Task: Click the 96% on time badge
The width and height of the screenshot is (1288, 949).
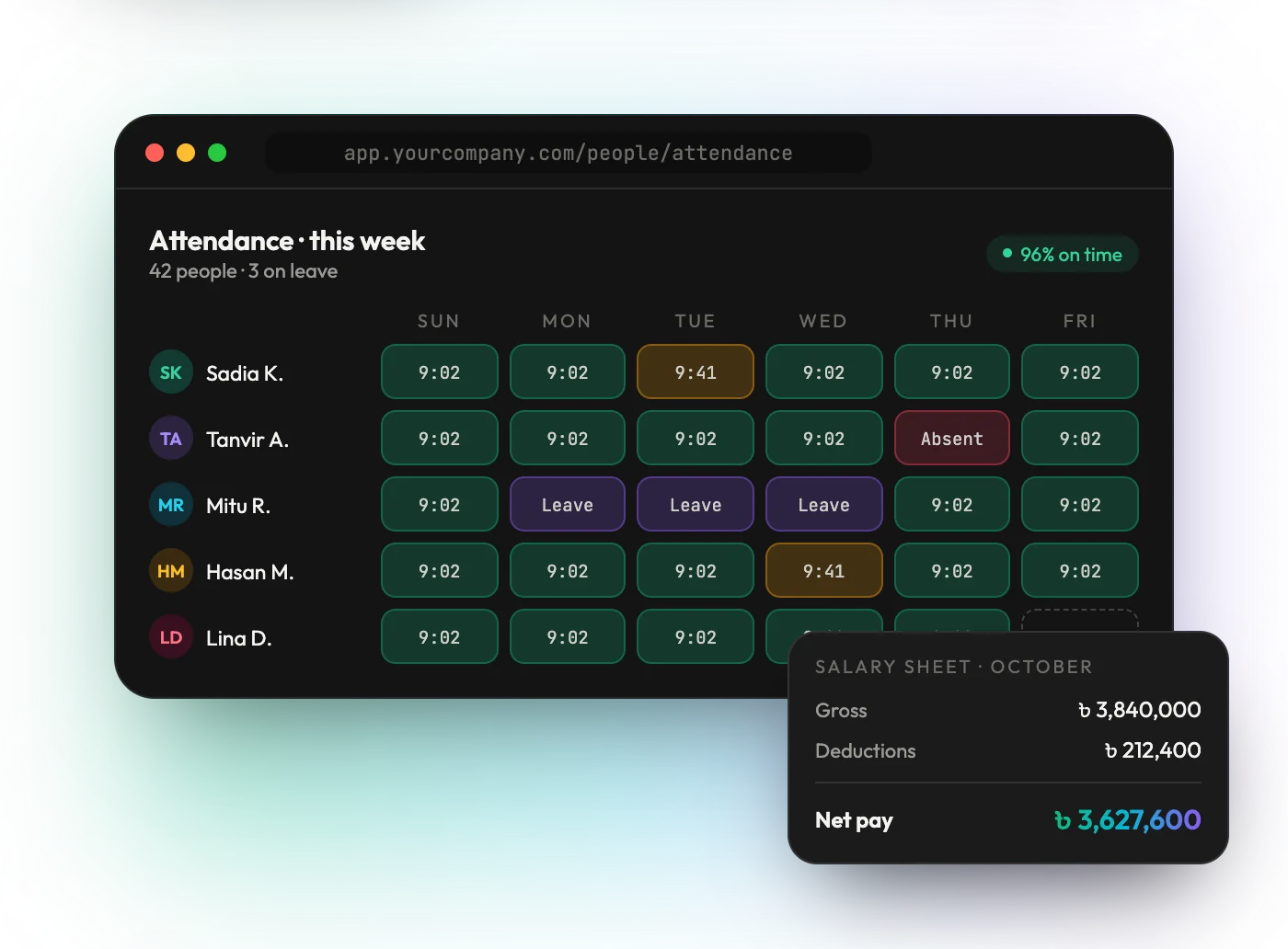Action: click(1063, 255)
